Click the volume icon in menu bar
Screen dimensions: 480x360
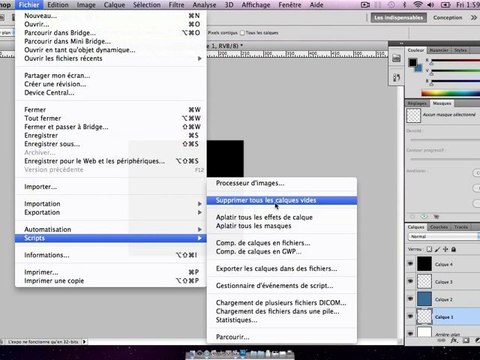431,5
